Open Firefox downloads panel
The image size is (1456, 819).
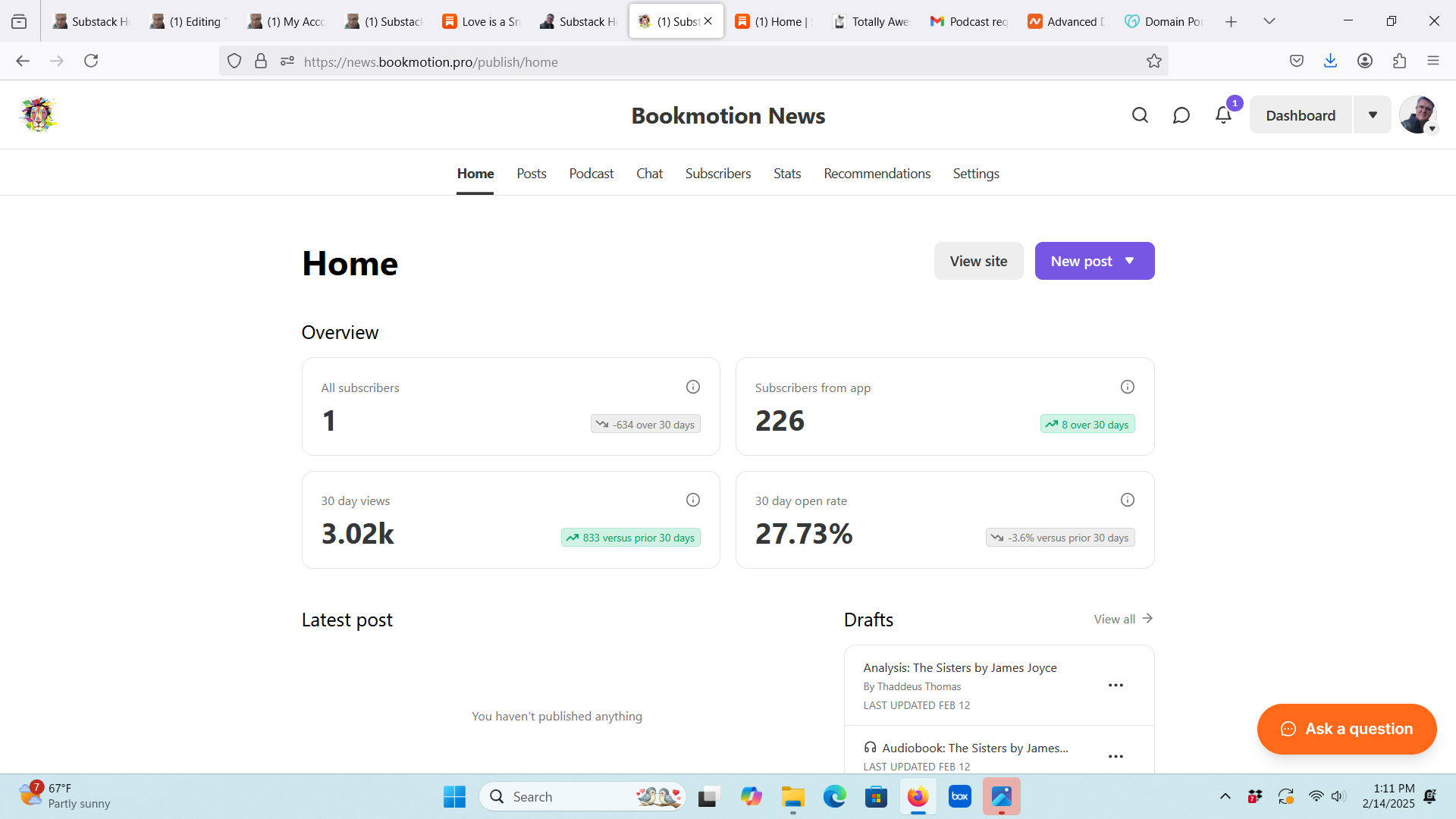coord(1330,61)
